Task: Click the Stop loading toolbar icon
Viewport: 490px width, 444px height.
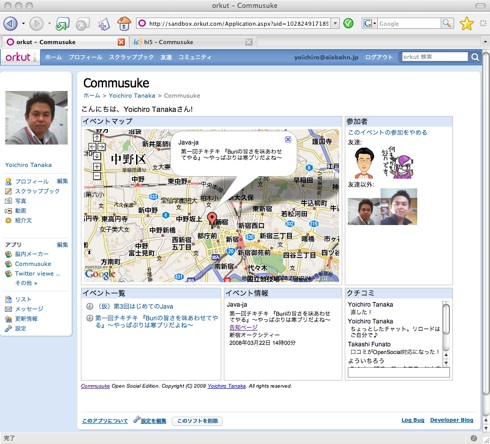Action: pyautogui.click(x=83, y=24)
